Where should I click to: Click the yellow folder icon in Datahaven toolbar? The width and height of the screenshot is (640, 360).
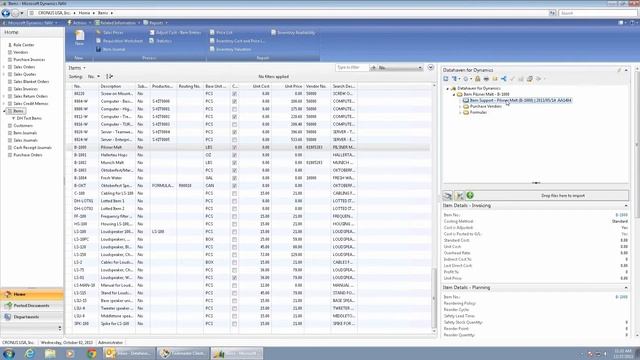(495, 79)
